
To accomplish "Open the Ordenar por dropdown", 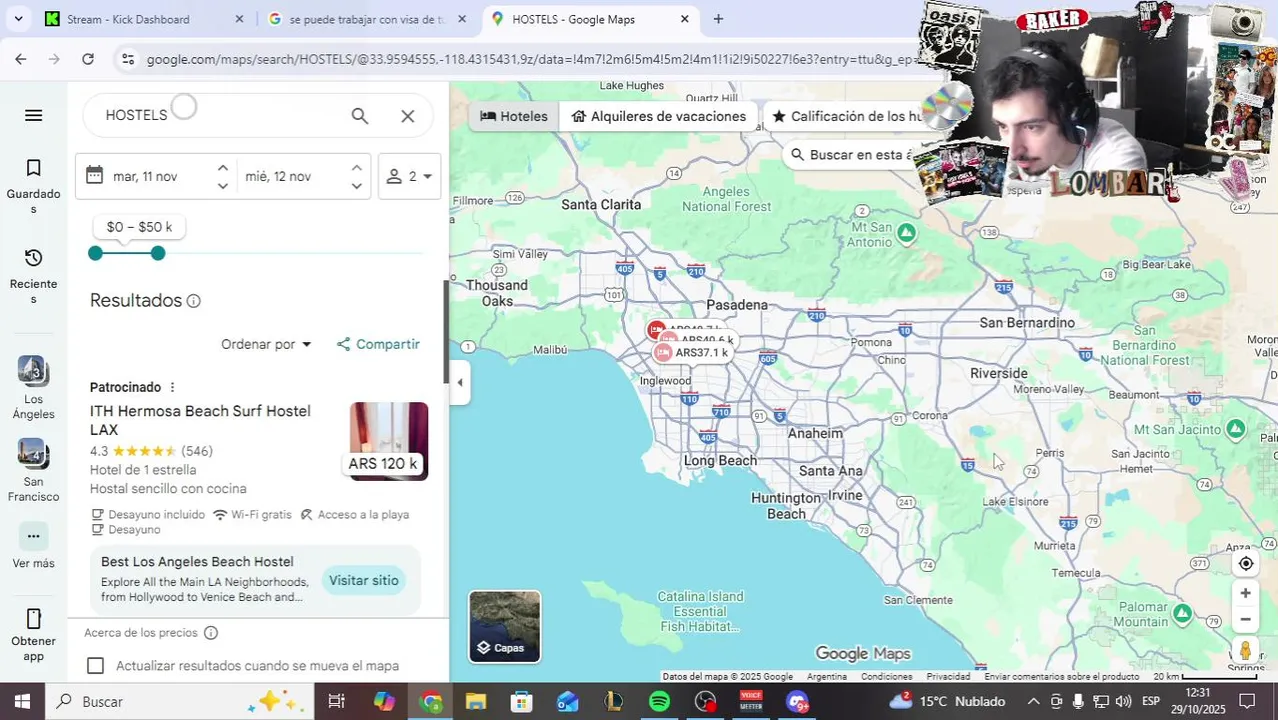I will (266, 344).
